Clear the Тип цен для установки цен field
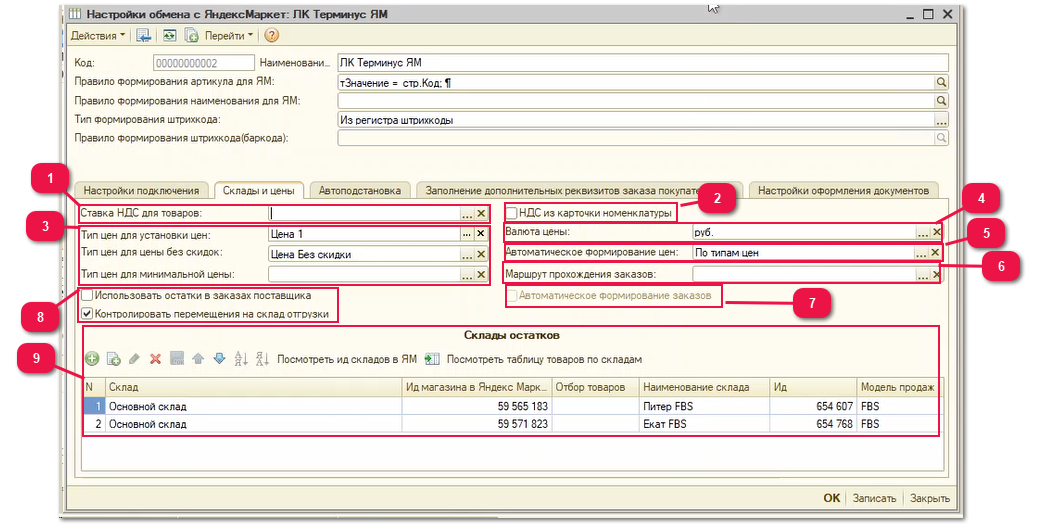Viewport: 1041px width, 527px height. click(x=481, y=234)
